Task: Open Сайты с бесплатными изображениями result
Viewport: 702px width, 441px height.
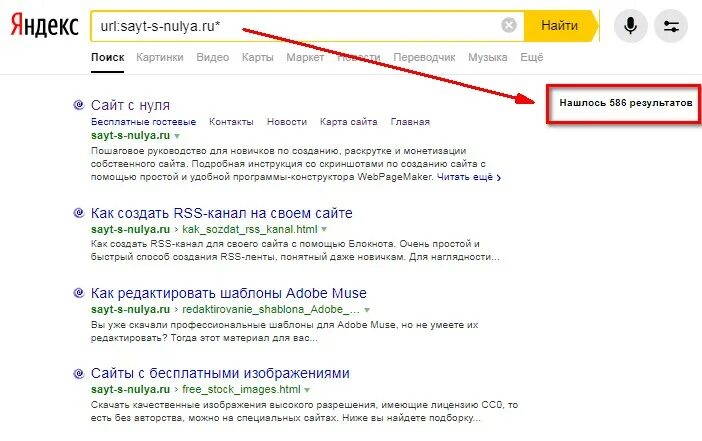Action: click(x=220, y=373)
